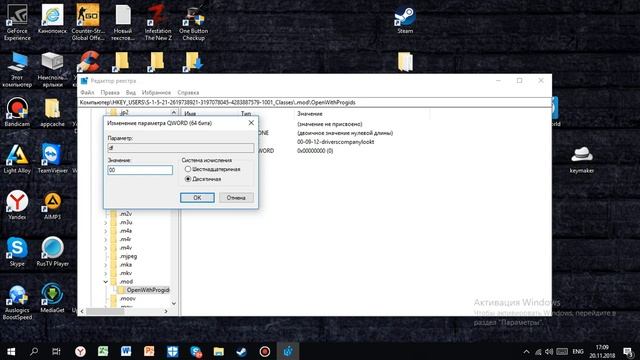640x360 pixels.
Task: Click value 00-09-12-driverscompanylookt
Action: pos(336,142)
